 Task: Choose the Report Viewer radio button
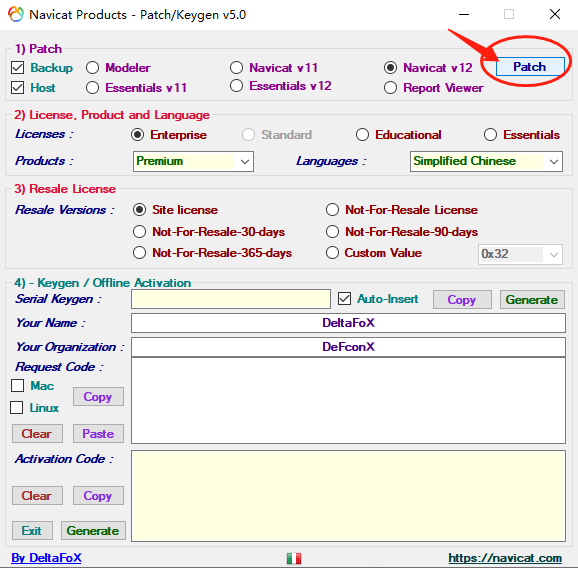coord(390,88)
